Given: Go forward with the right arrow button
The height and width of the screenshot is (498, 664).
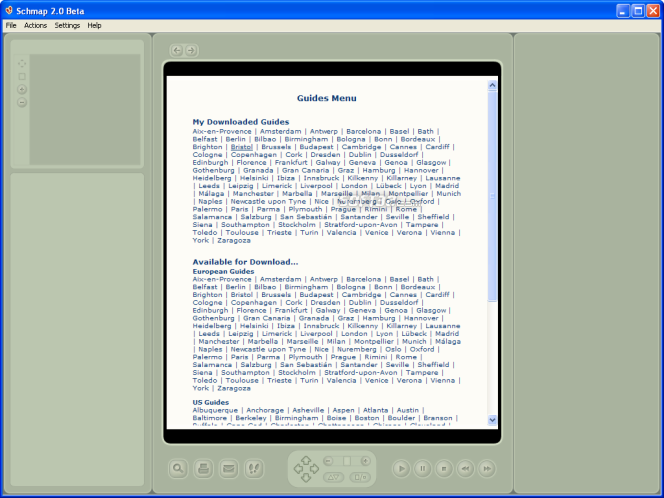Looking at the screenshot, I should tap(191, 50).
